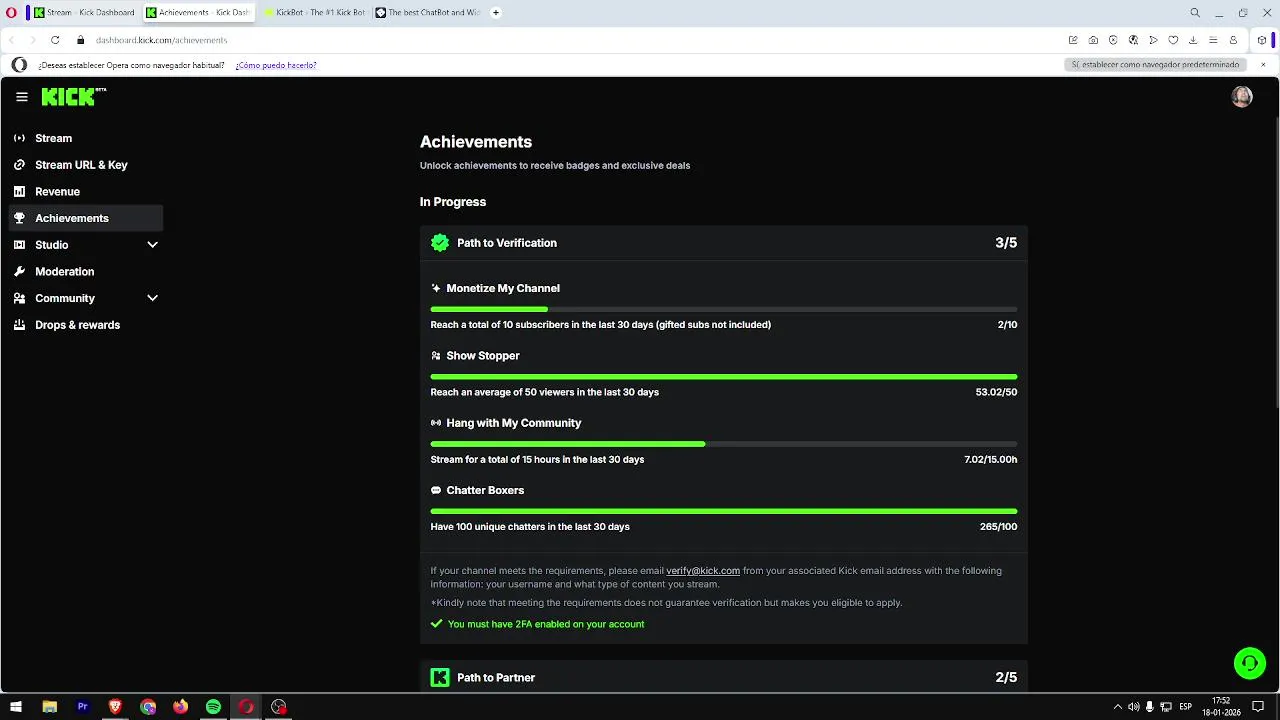Viewport: 1280px width, 720px height.
Task: Switch to the KickBot browser tab
Action: (x=315, y=13)
